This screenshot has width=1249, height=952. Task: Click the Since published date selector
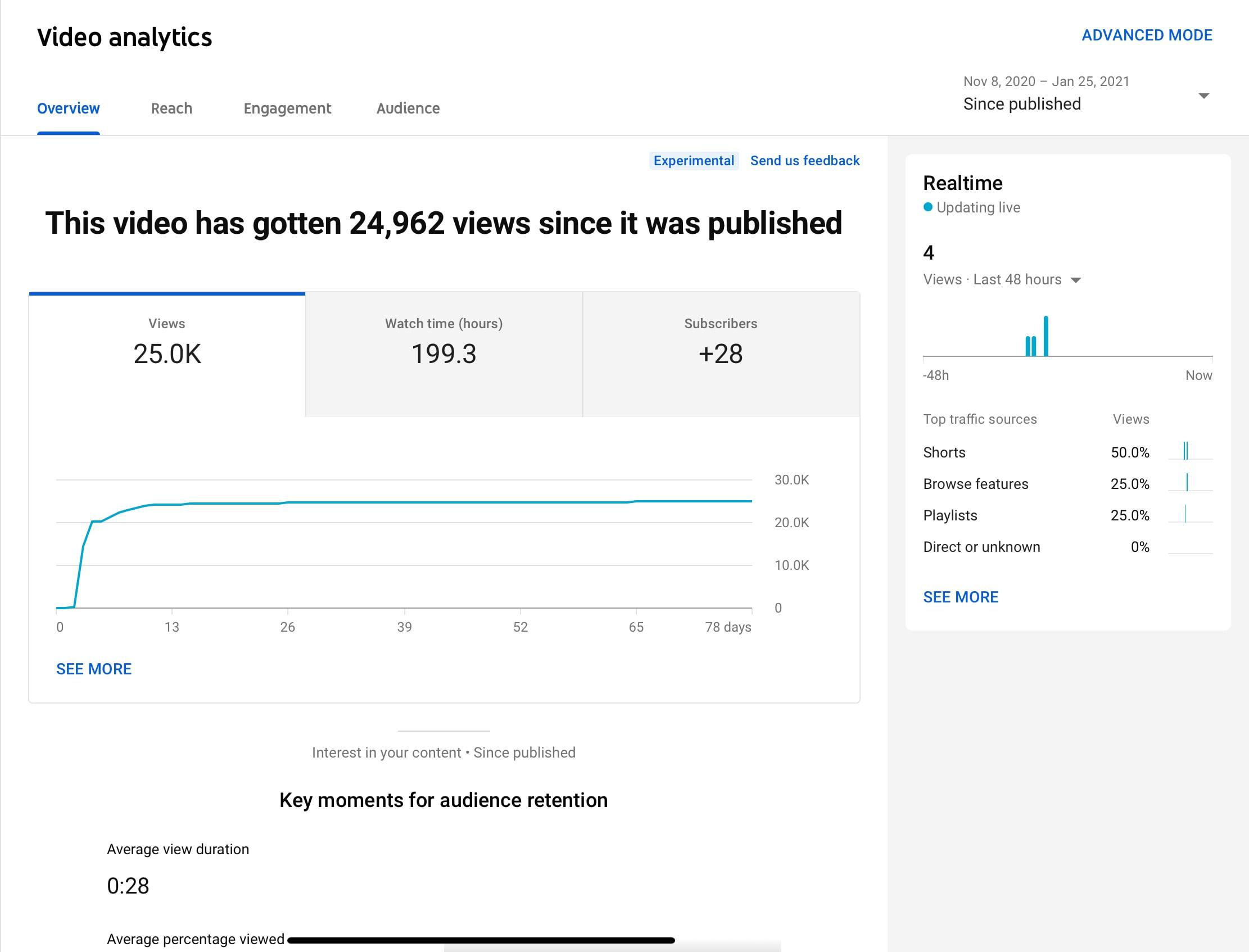1022,104
